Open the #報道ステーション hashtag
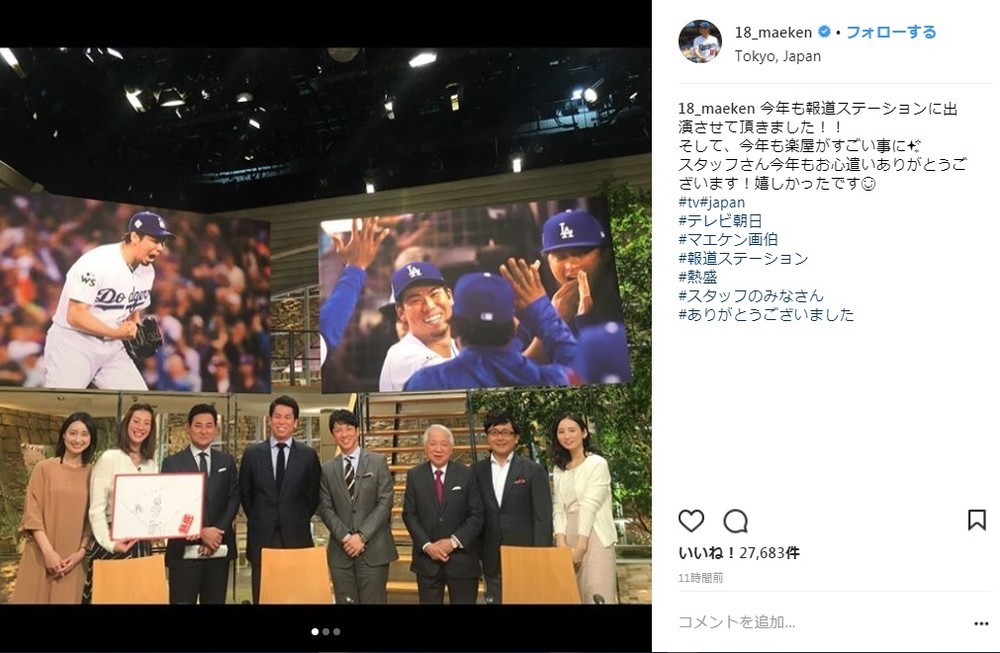This screenshot has width=1000, height=653. coord(743,258)
